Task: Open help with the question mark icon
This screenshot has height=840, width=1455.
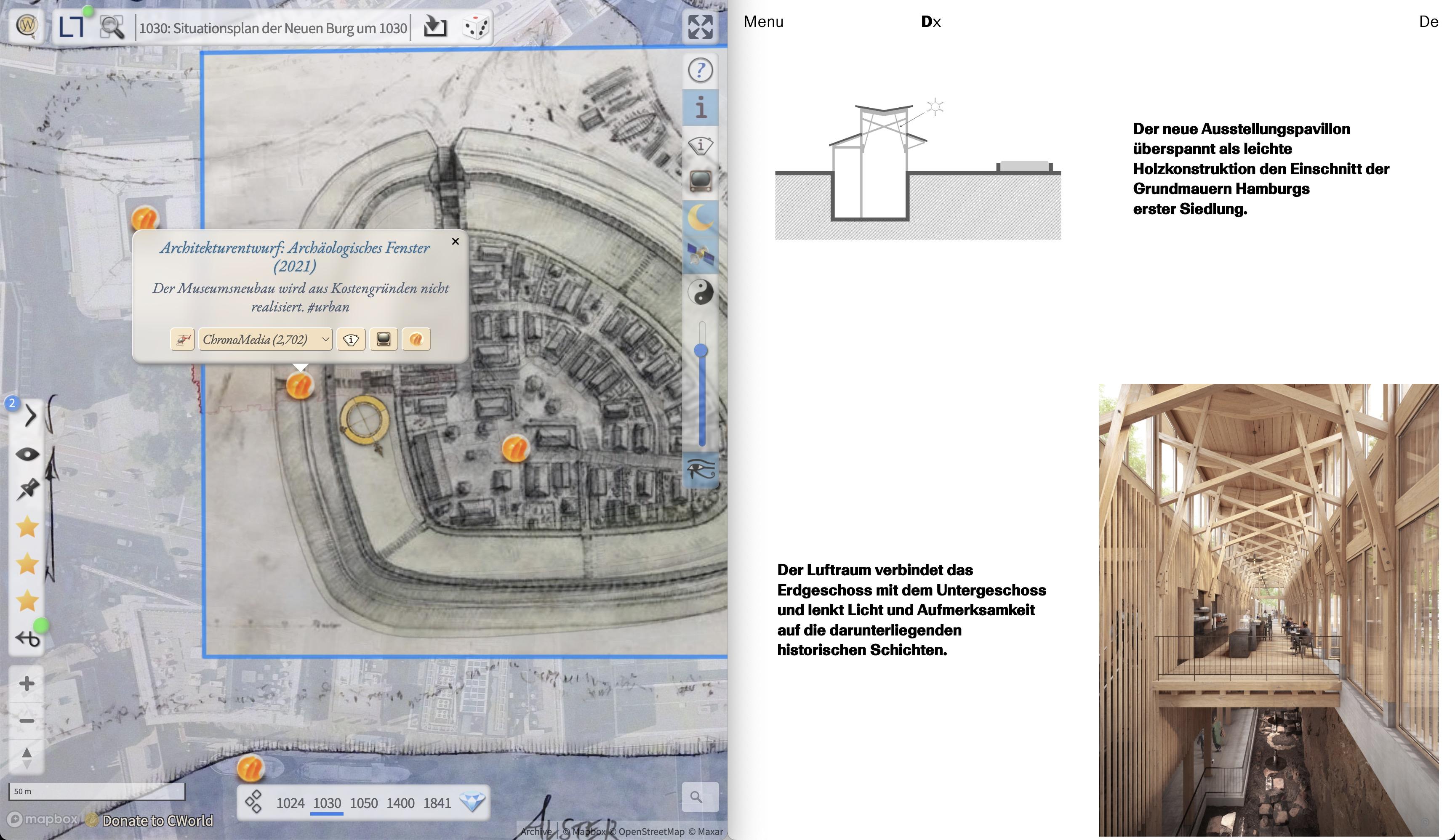Action: [700, 70]
